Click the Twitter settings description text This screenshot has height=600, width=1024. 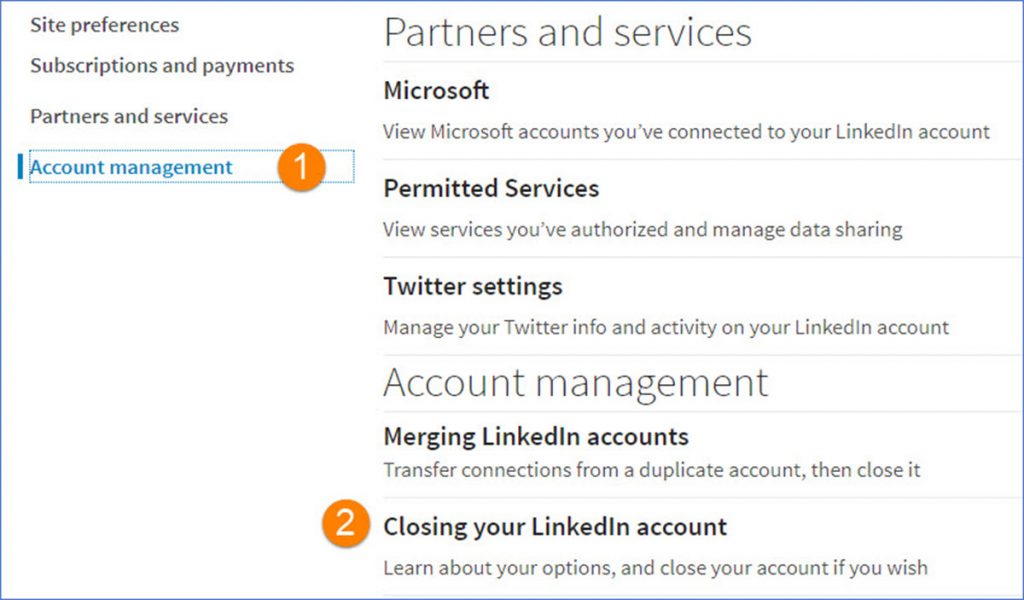click(x=665, y=327)
